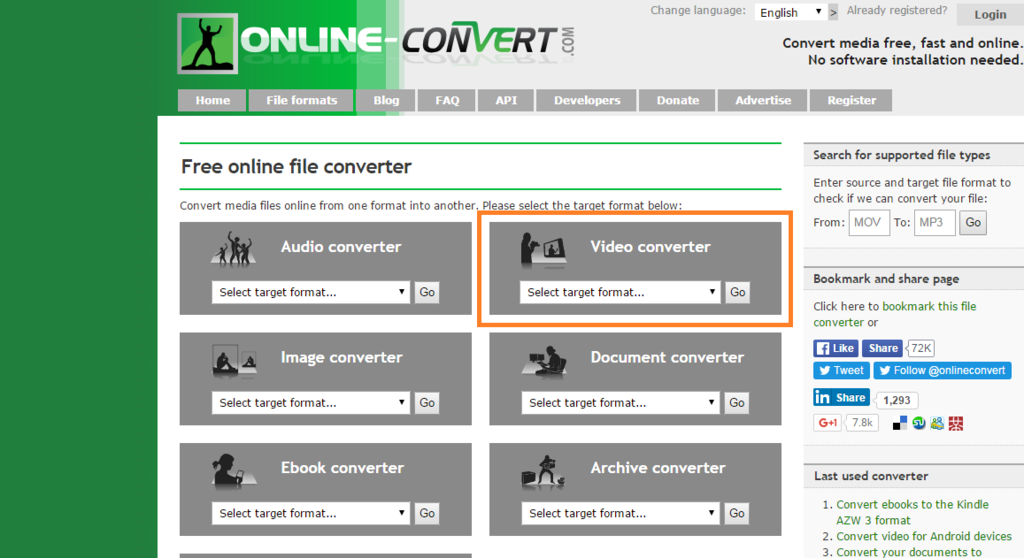Screen dimensions: 1024x558
Task: Click the Login button
Action: click(x=990, y=14)
